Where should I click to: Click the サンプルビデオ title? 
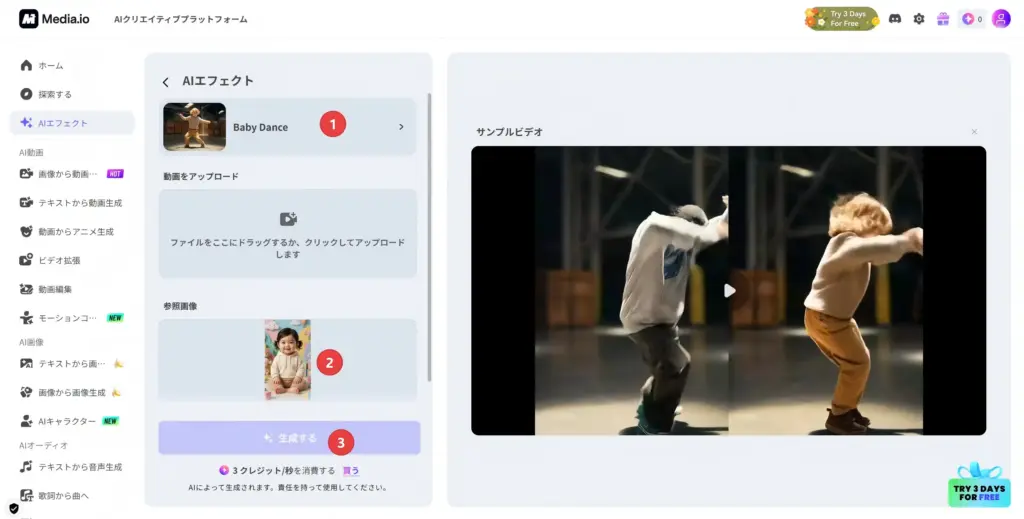509,132
